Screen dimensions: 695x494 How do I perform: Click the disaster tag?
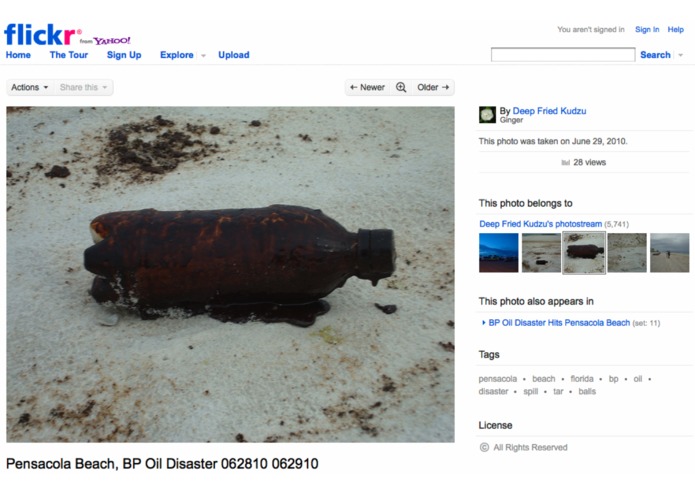[x=493, y=391]
